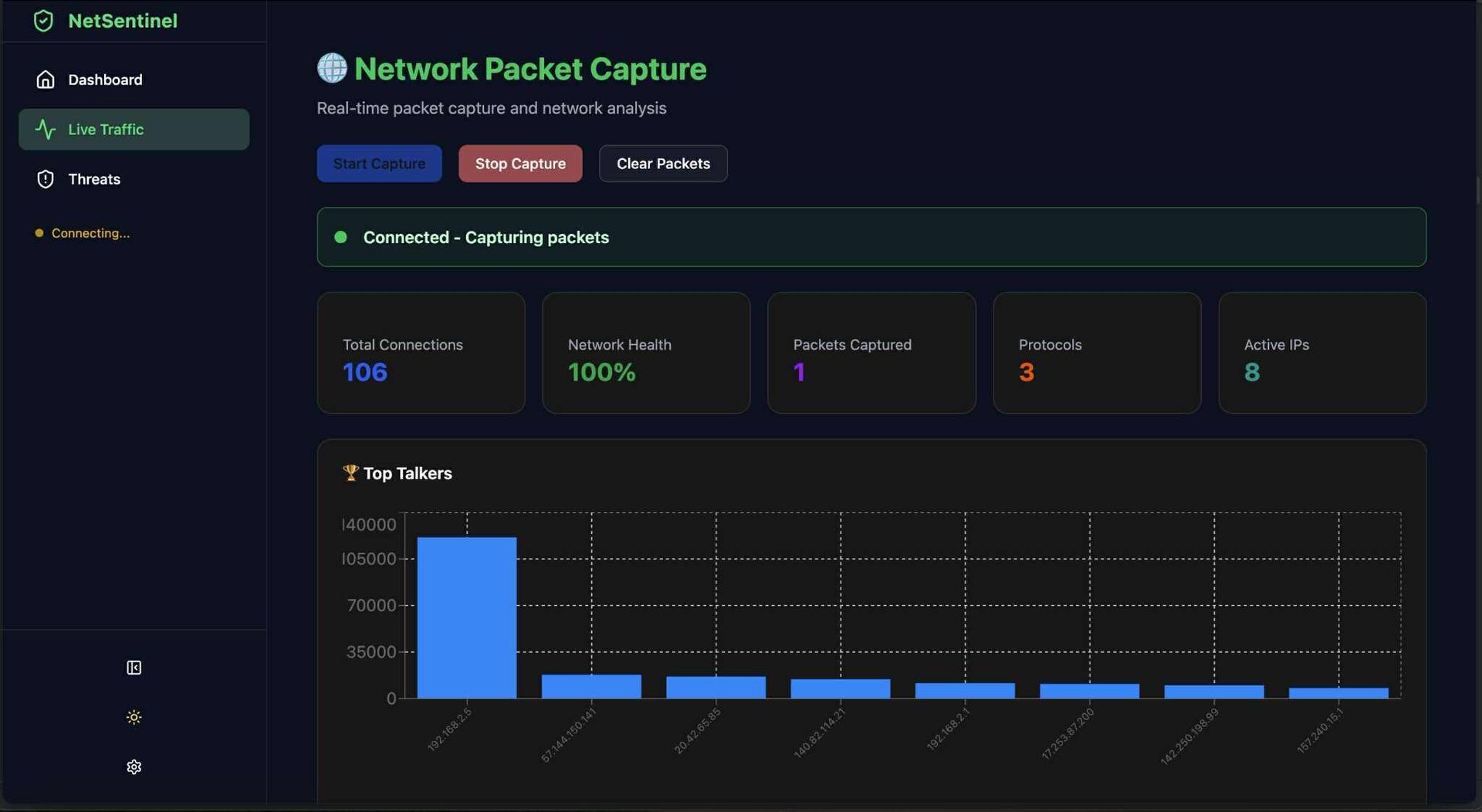Open the Dashboard page
This screenshot has height=812, width=1482.
134,80
